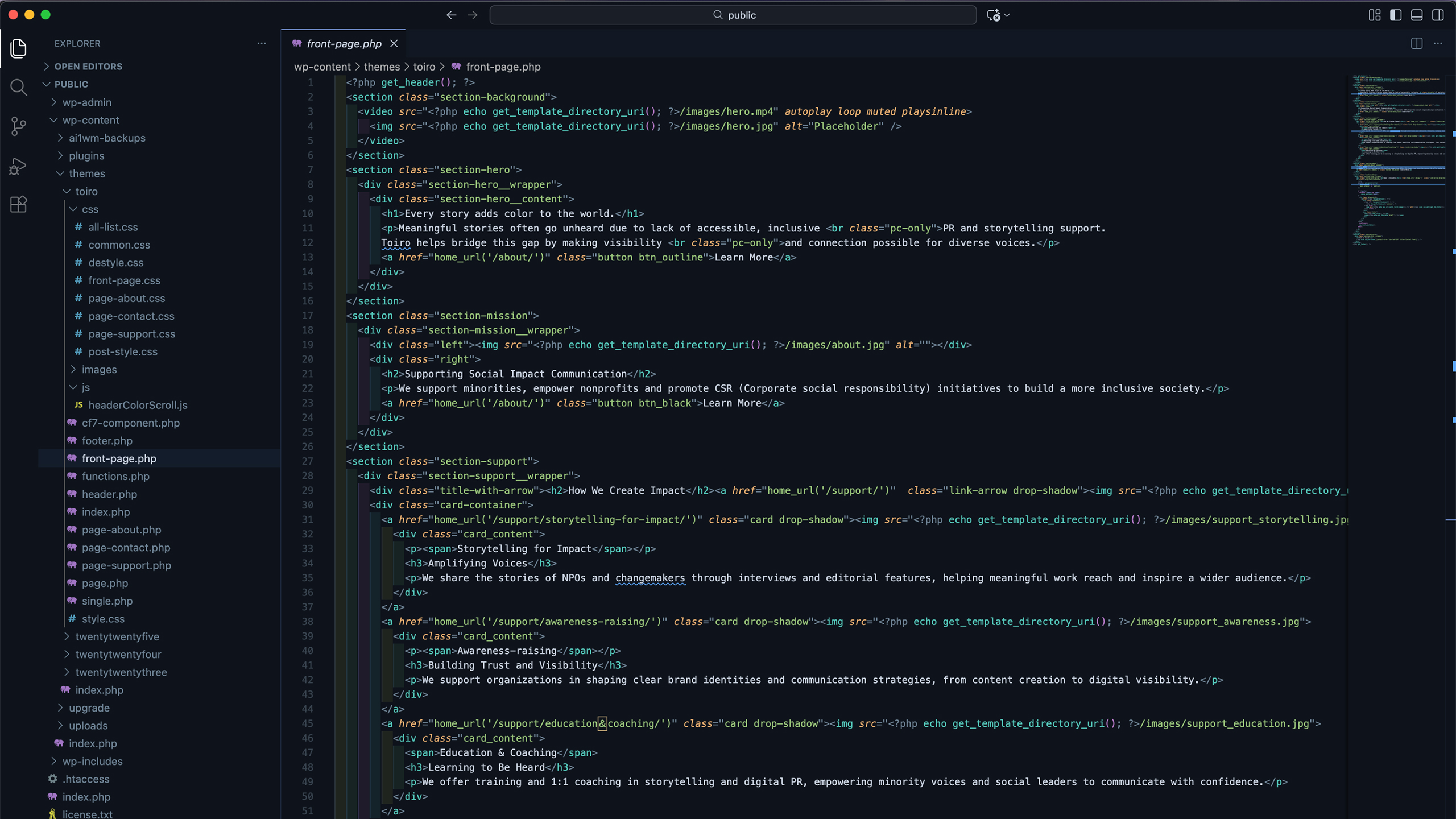Toggle the Secondary Side Bar visibility
Screen dimensions: 1456x819
point(1438,15)
